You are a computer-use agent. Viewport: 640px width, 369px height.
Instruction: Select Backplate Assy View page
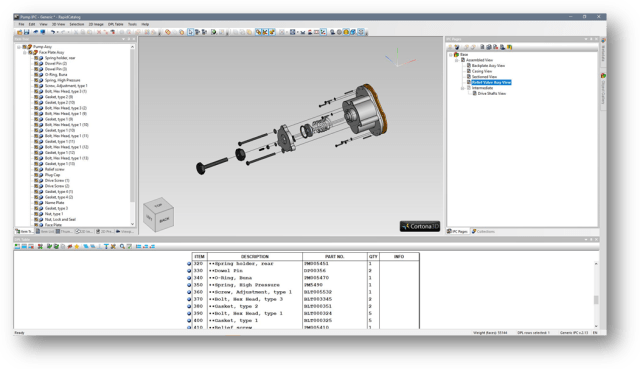(x=488, y=66)
